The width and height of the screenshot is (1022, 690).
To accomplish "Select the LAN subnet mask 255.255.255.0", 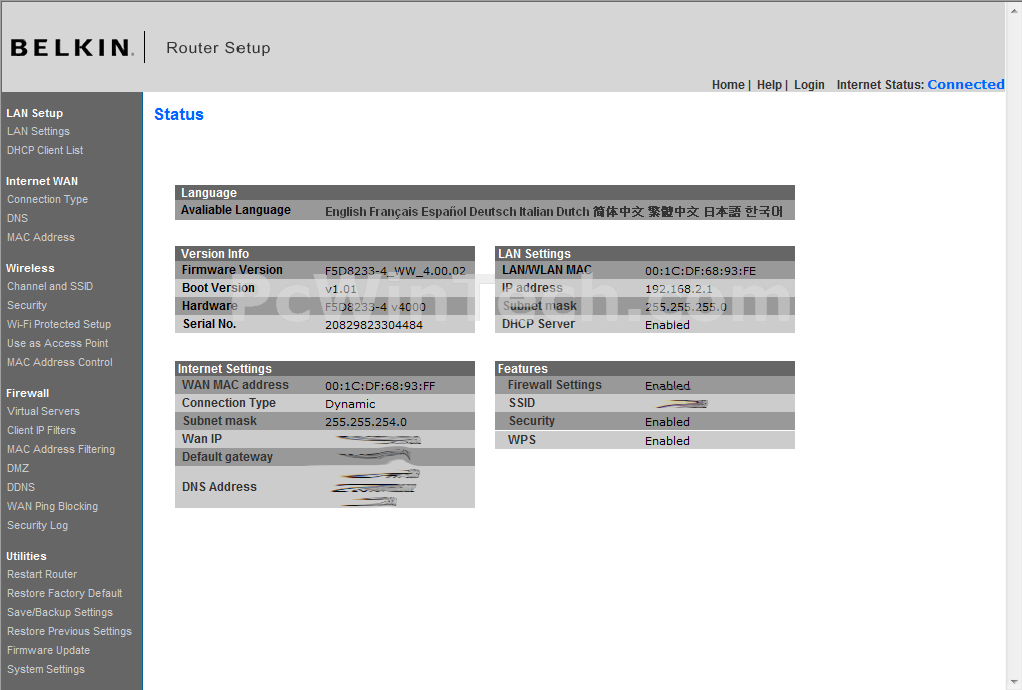I will (x=686, y=307).
